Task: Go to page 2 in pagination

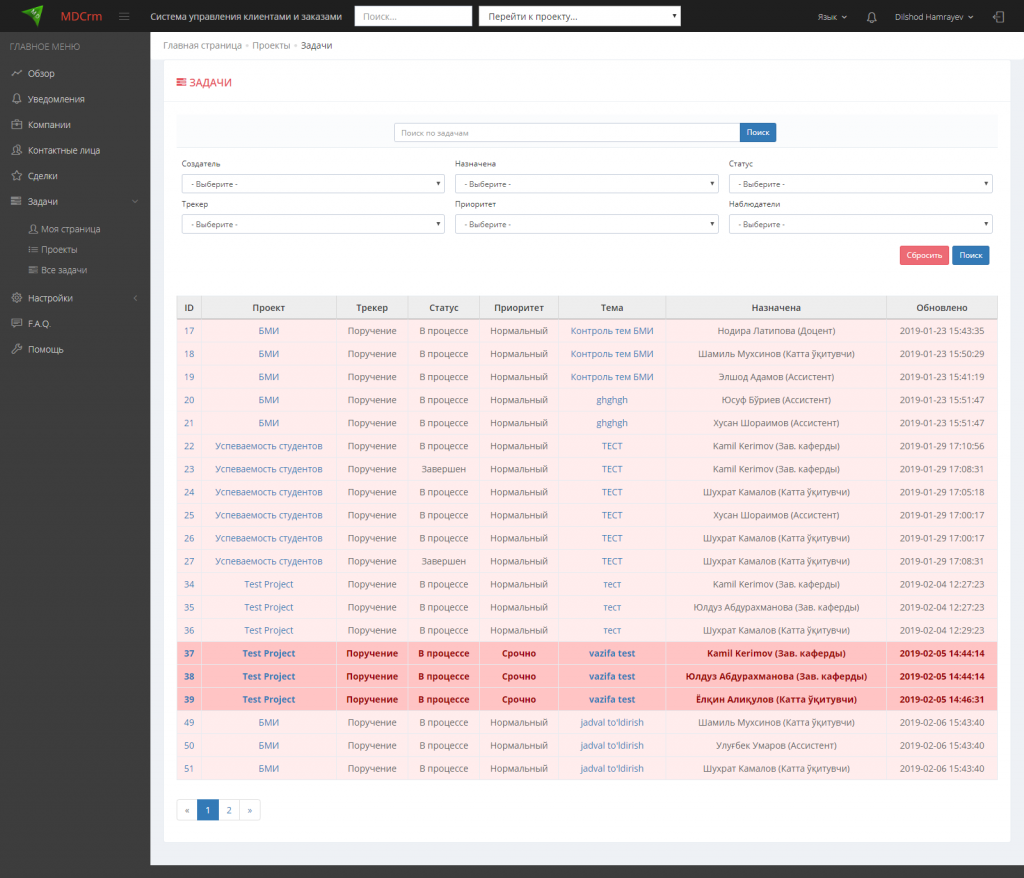Action: [229, 810]
